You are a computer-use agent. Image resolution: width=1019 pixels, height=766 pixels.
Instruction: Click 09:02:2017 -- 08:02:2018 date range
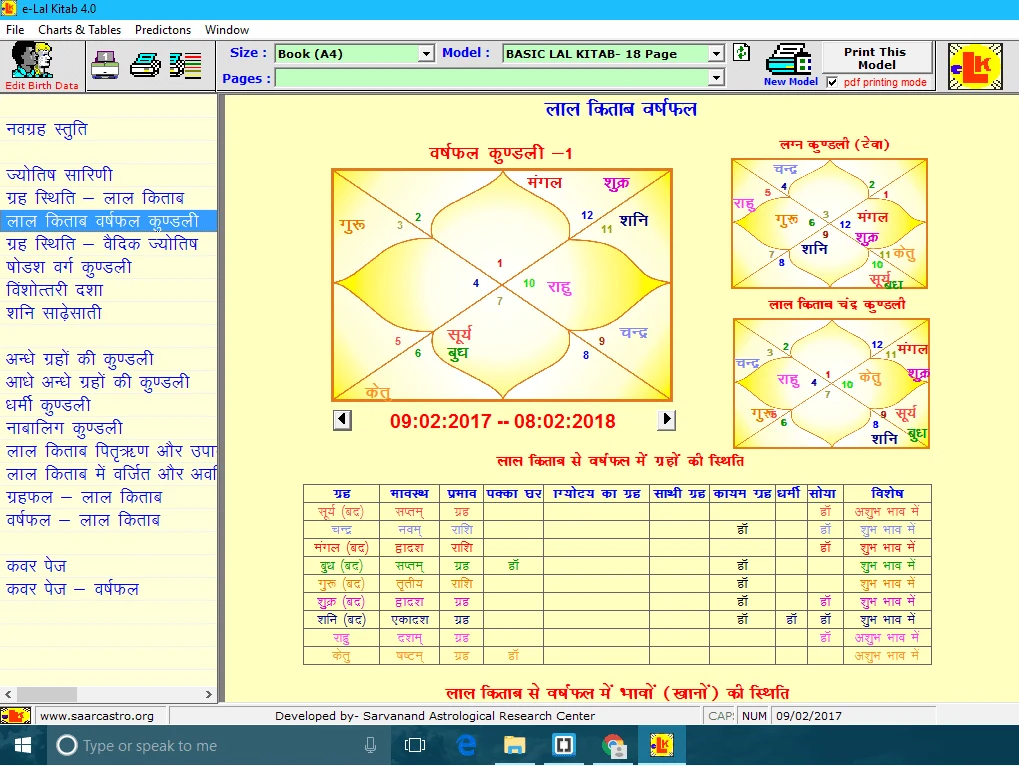pyautogui.click(x=502, y=421)
